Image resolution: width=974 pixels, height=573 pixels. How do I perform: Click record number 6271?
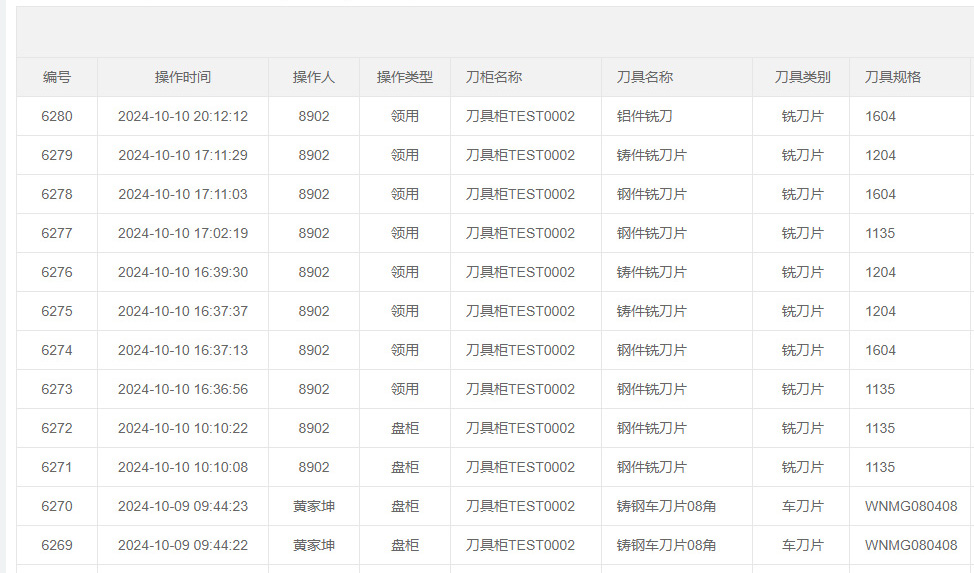click(57, 467)
